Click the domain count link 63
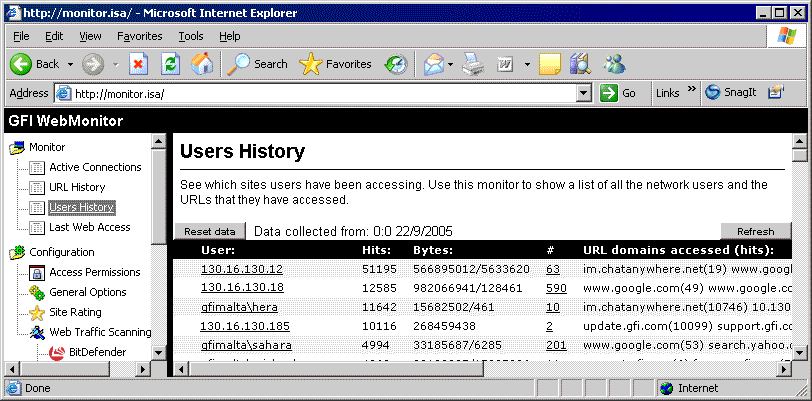This screenshot has width=812, height=401. 553,269
